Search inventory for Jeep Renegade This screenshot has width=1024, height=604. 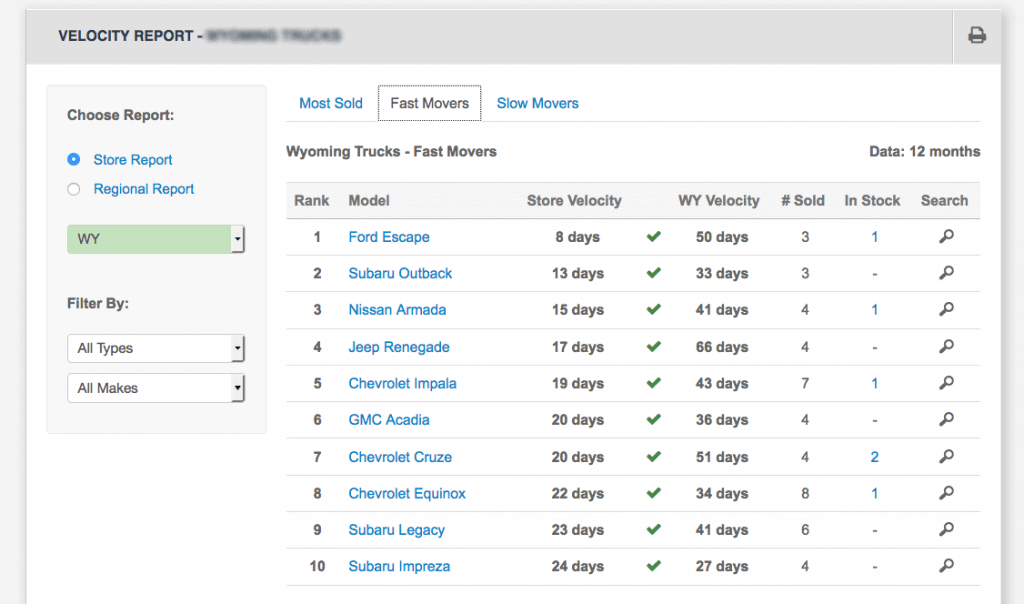pyautogui.click(x=946, y=347)
